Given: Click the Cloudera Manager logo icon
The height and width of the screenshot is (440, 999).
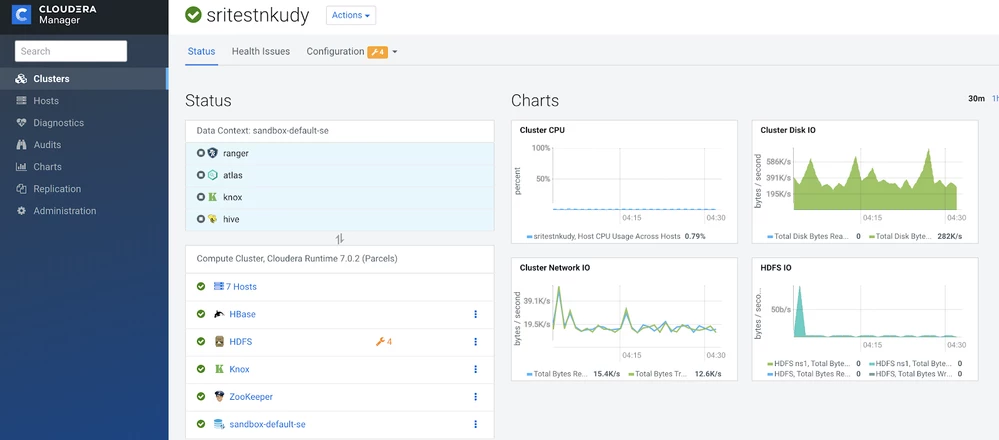Looking at the screenshot, I should [22, 14].
